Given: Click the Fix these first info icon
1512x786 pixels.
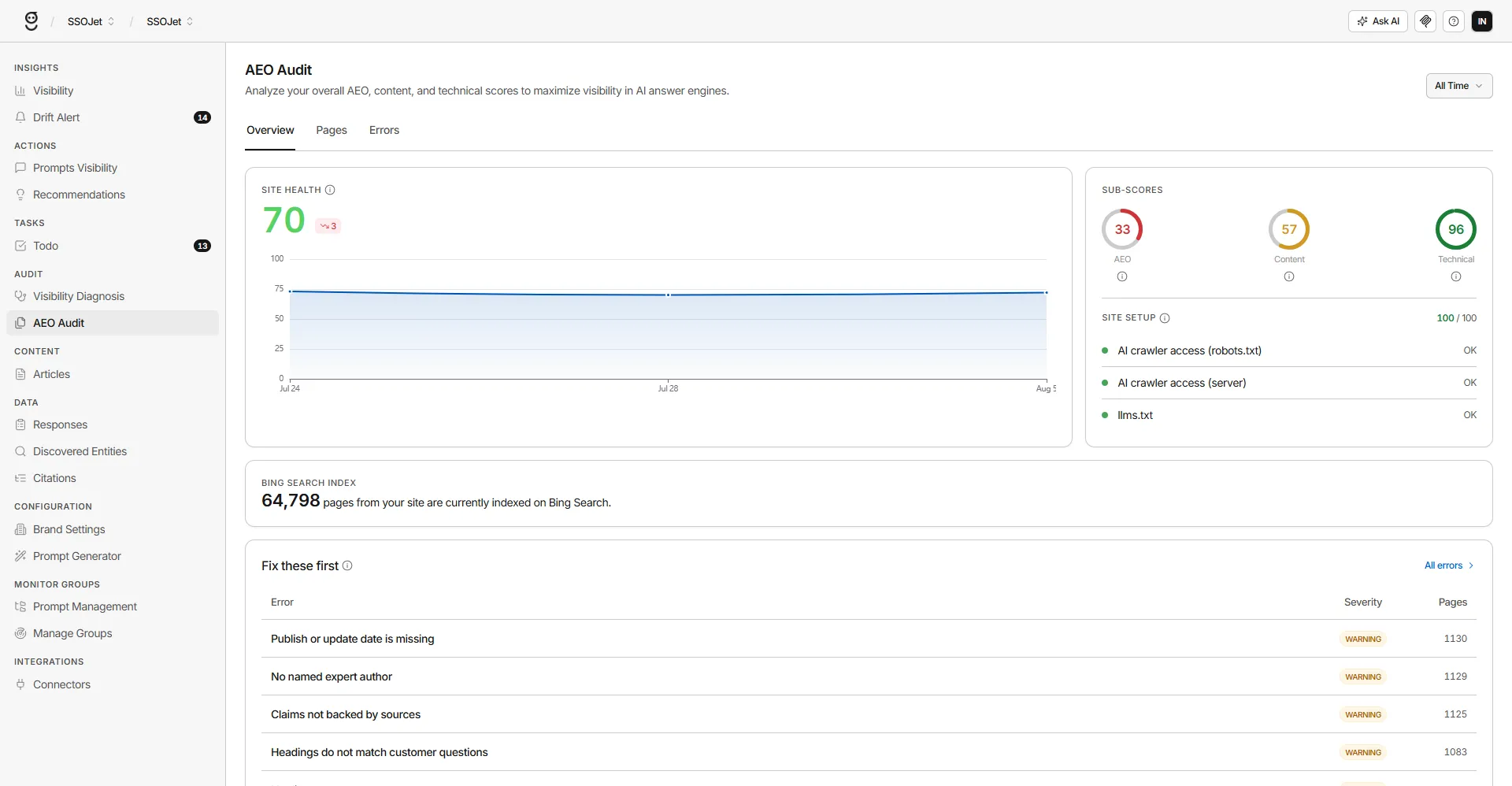Looking at the screenshot, I should 347,565.
